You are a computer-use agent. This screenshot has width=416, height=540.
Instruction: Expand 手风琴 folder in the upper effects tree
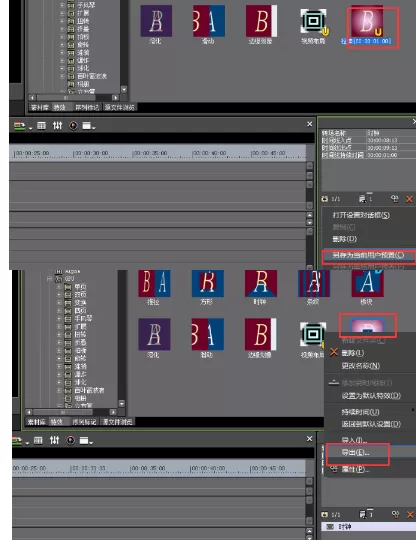tap(62, 5)
